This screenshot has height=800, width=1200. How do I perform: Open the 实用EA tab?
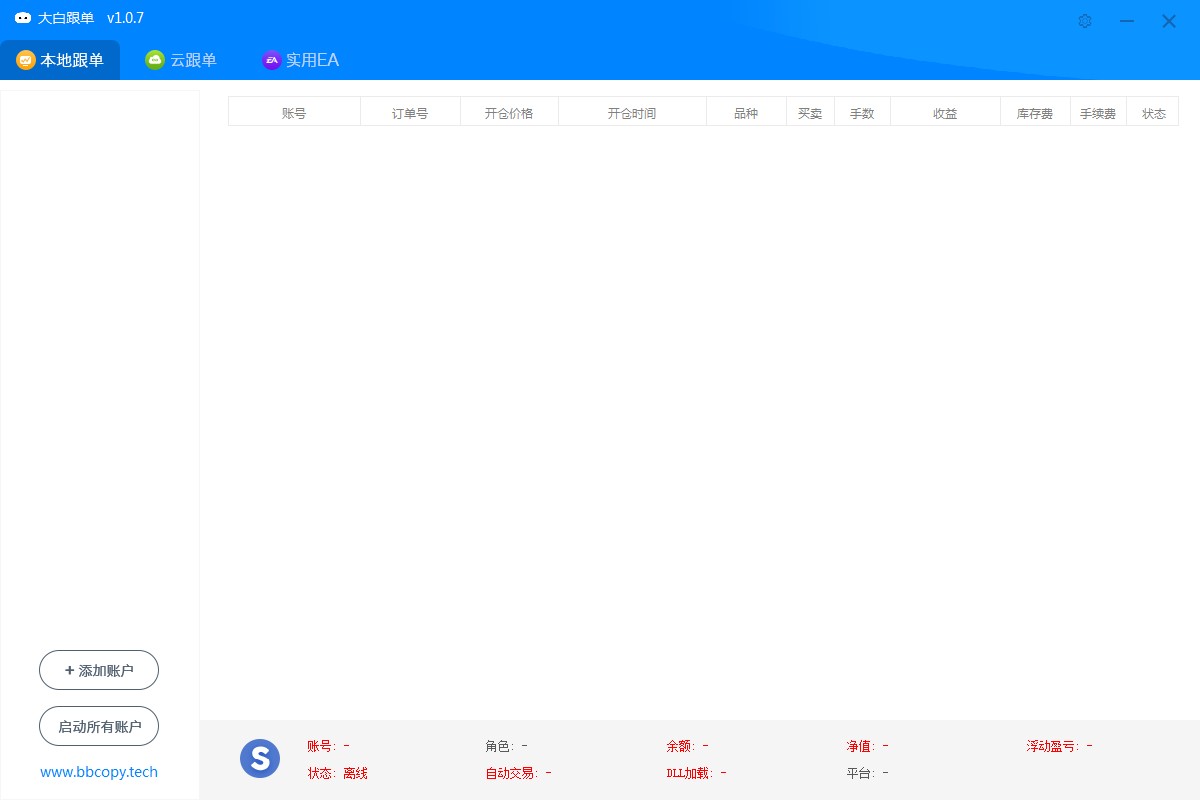point(312,60)
